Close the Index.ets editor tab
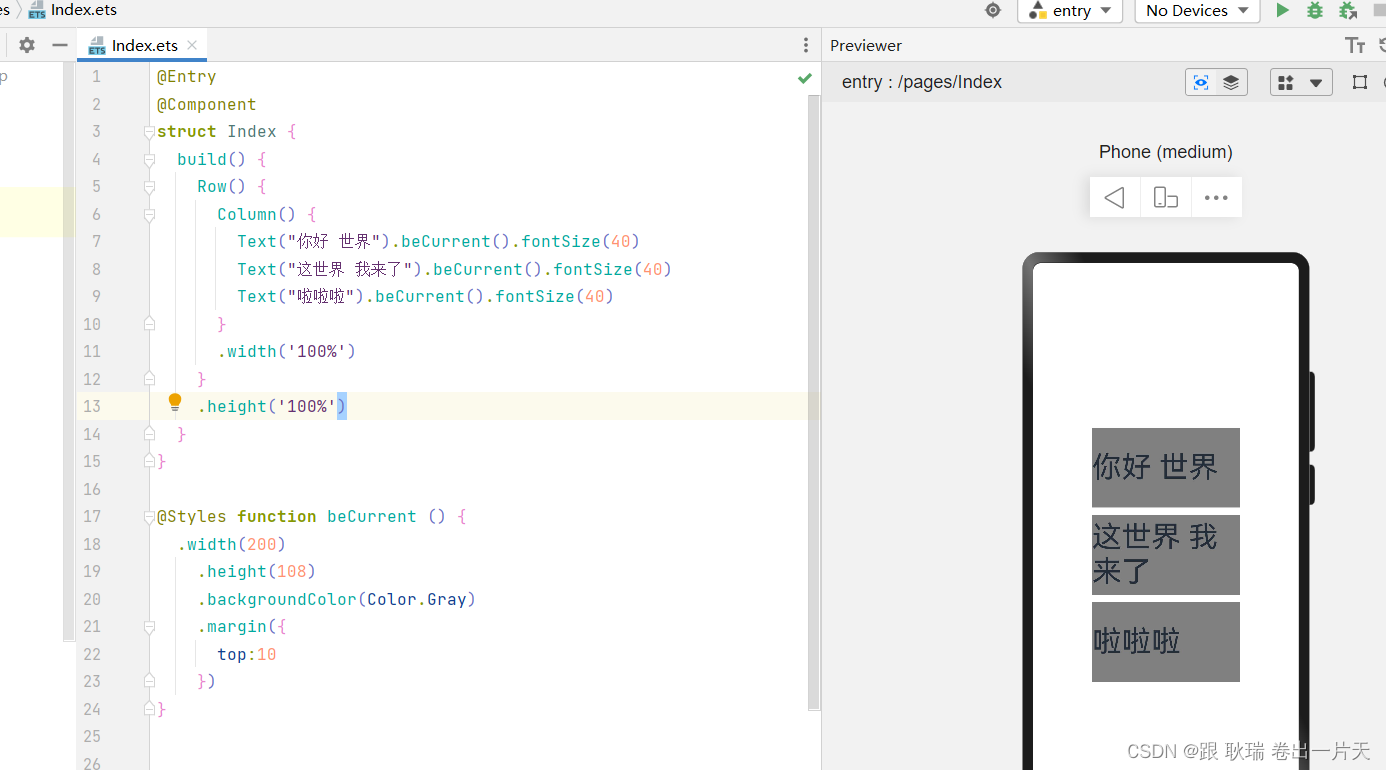Image resolution: width=1386 pixels, height=770 pixels. (x=192, y=45)
